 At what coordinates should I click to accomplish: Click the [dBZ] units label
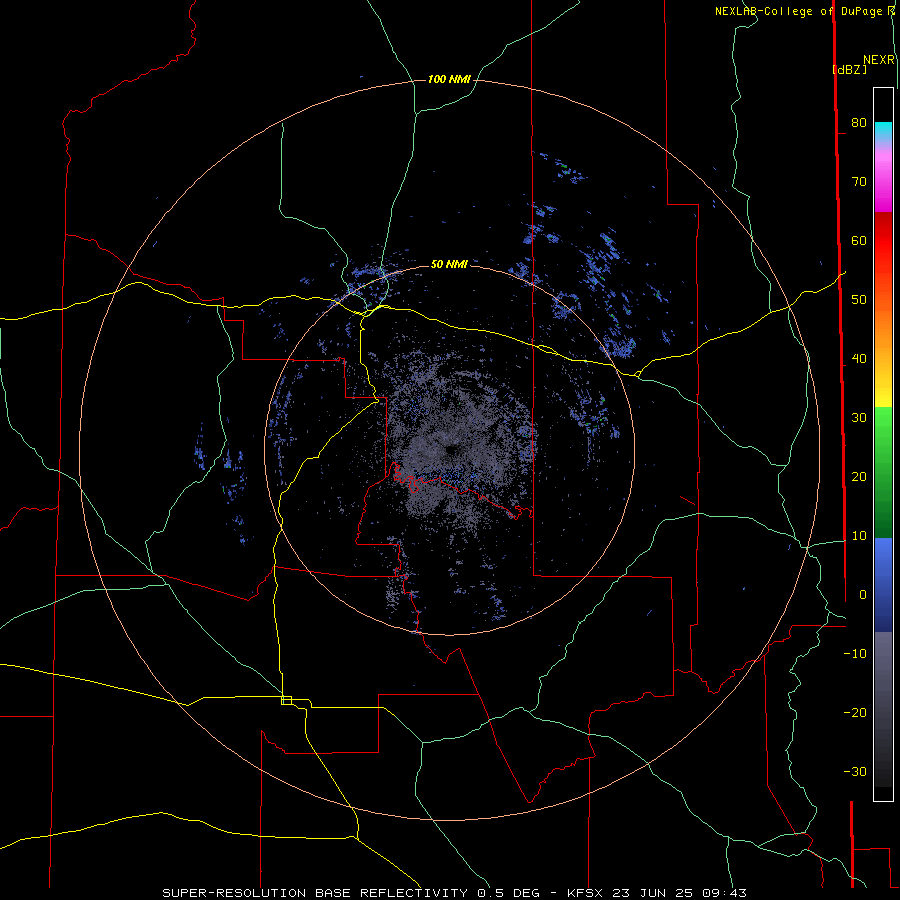(x=849, y=69)
